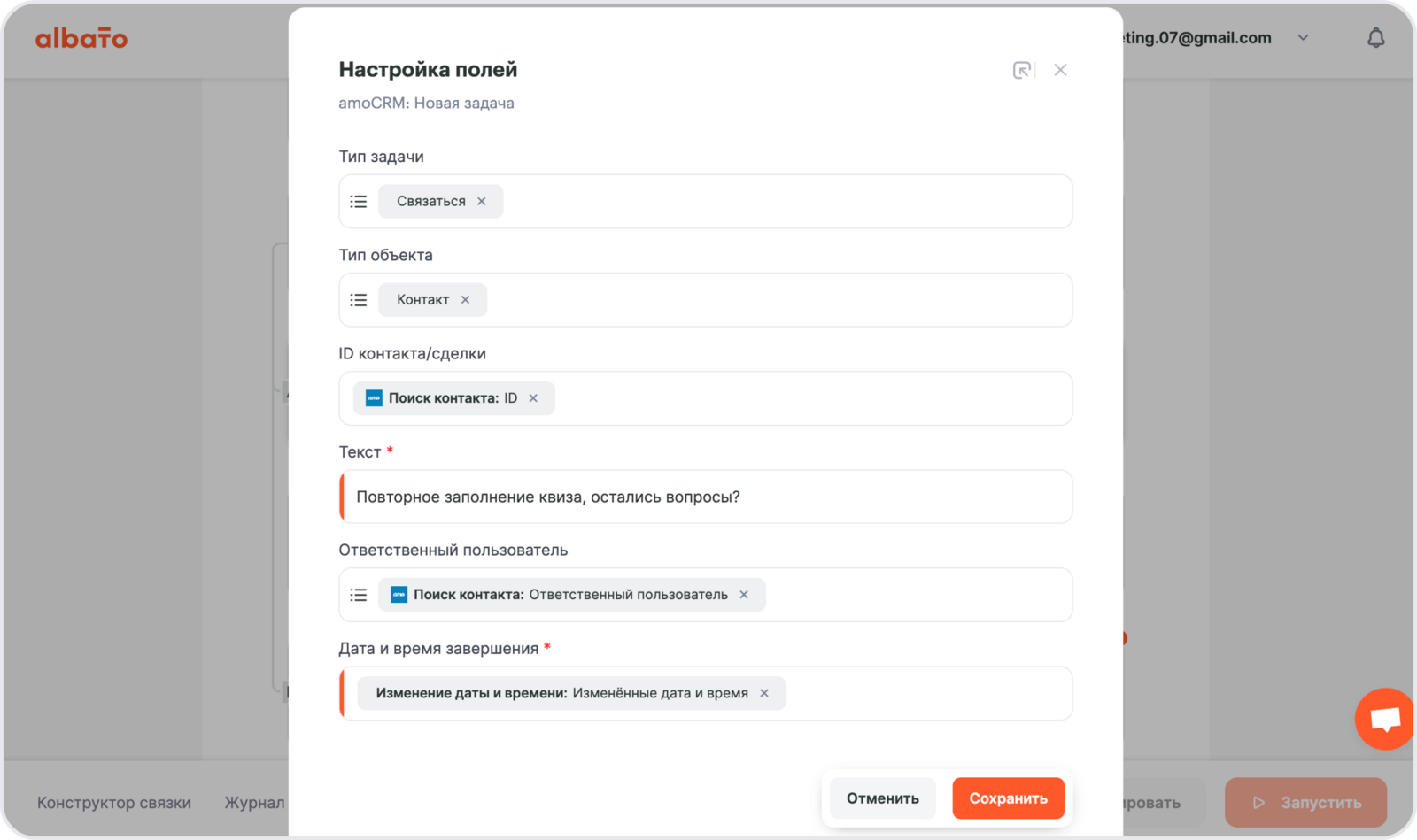
Task: Click the Сохранить button
Action: [x=1008, y=798]
